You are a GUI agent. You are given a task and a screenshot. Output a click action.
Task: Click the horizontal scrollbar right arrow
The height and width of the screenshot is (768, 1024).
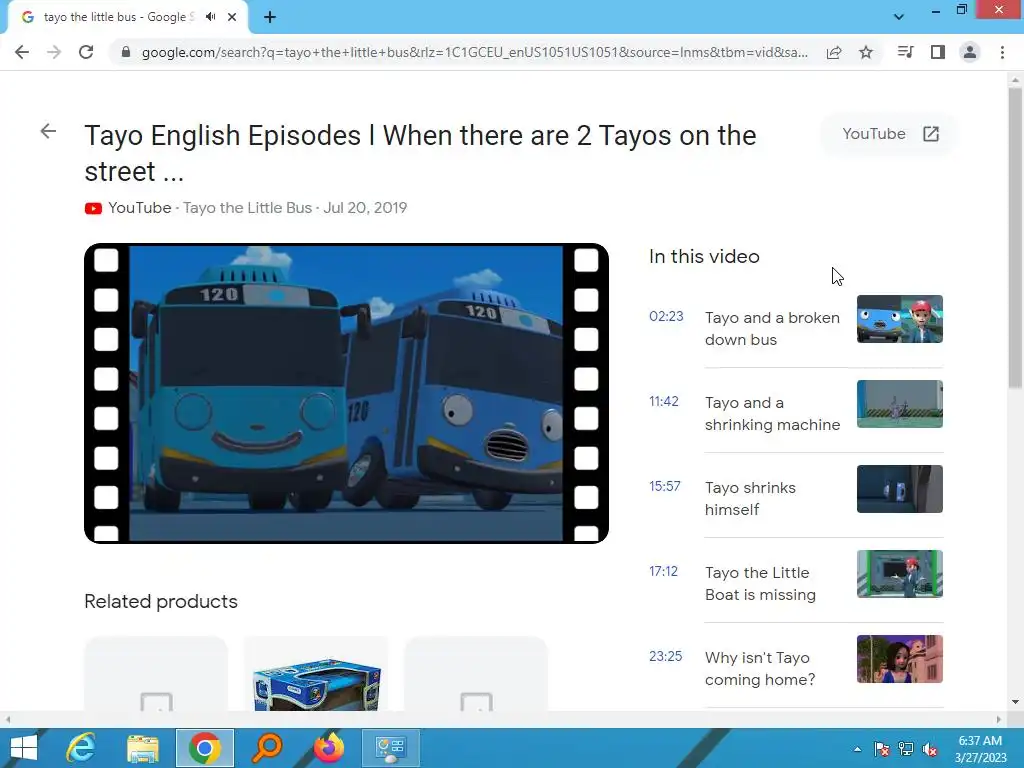[999, 719]
